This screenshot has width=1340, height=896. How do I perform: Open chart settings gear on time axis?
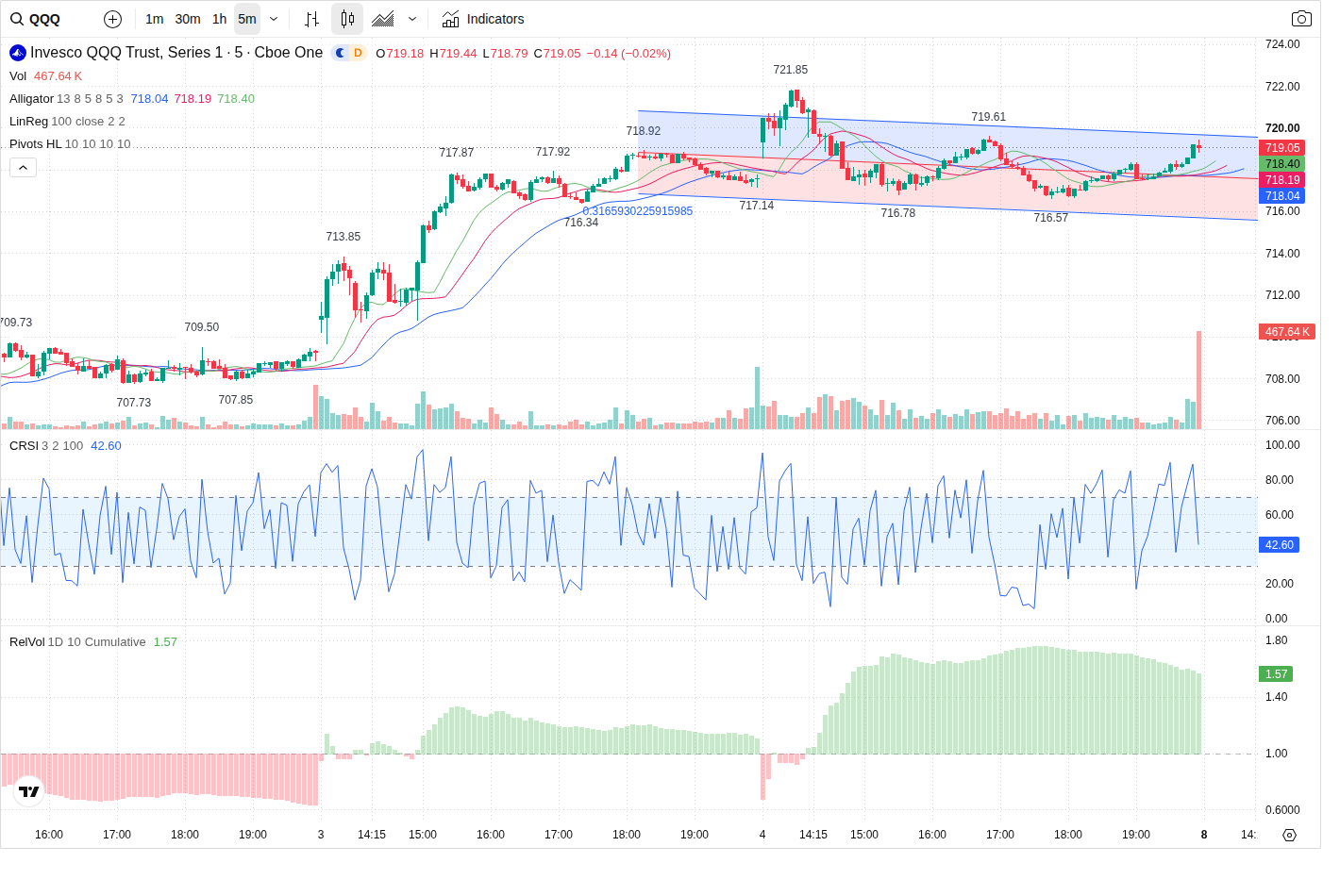point(1289,835)
